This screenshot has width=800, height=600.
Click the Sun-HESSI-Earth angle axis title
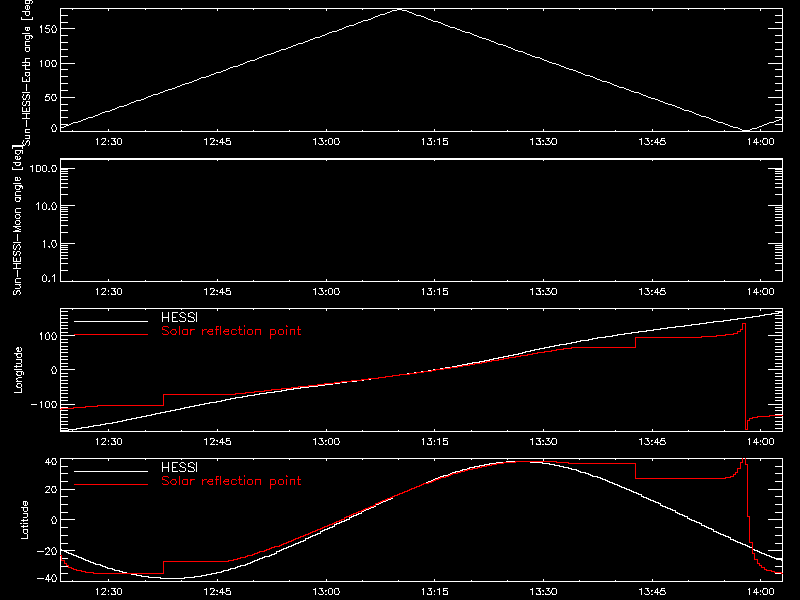coord(27,72)
